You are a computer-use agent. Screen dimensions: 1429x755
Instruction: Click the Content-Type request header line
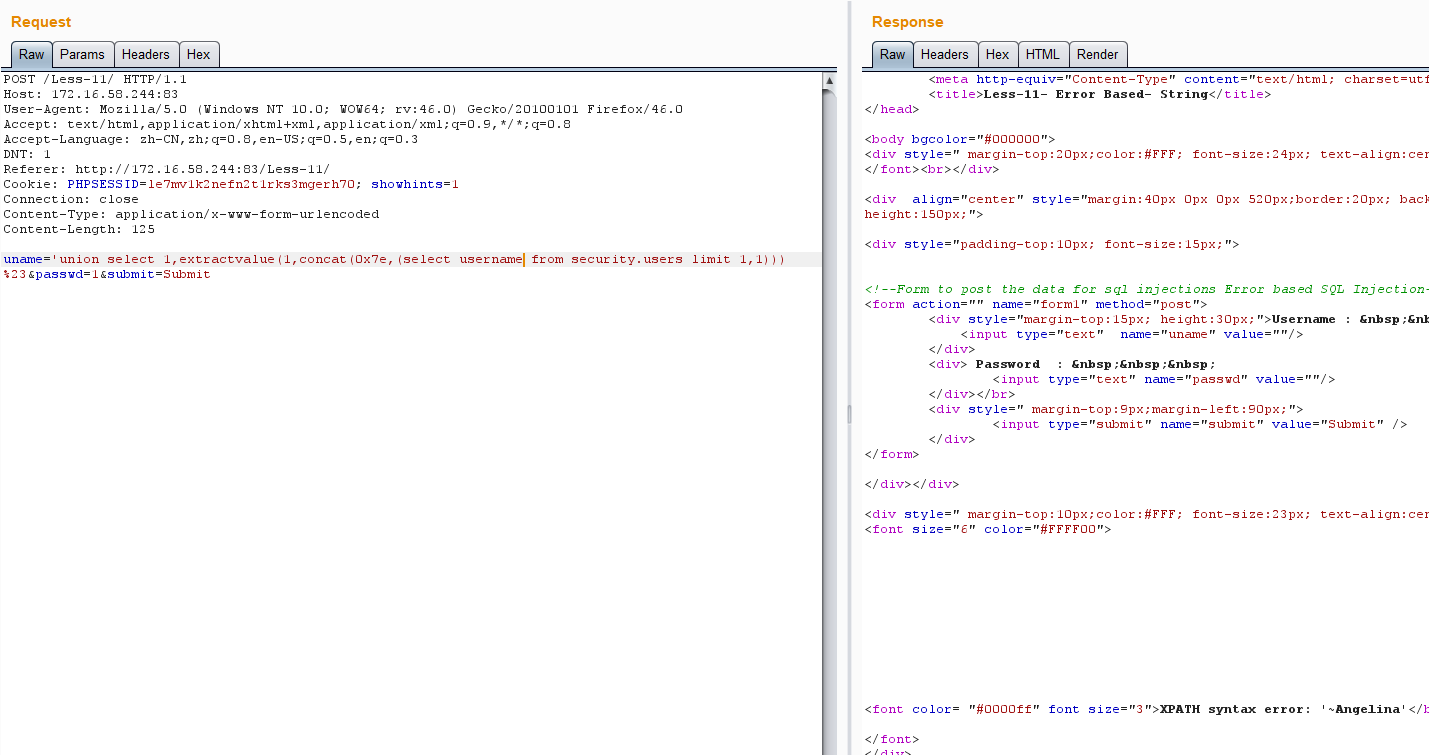pyautogui.click(x=191, y=214)
